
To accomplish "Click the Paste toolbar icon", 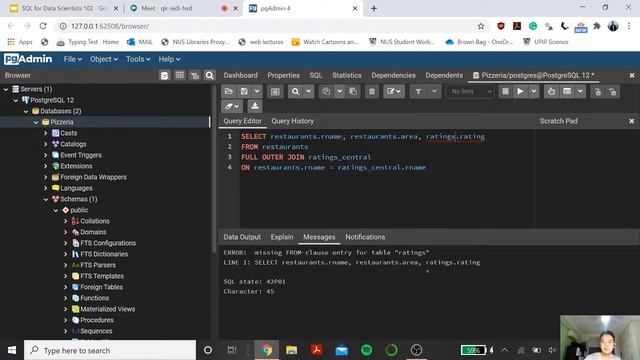I will (353, 91).
